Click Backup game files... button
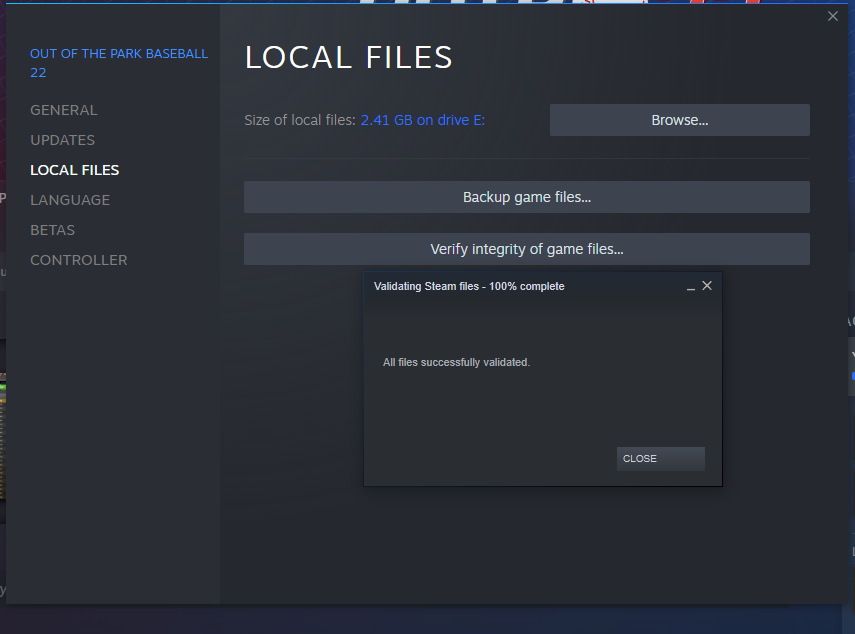 [527, 197]
